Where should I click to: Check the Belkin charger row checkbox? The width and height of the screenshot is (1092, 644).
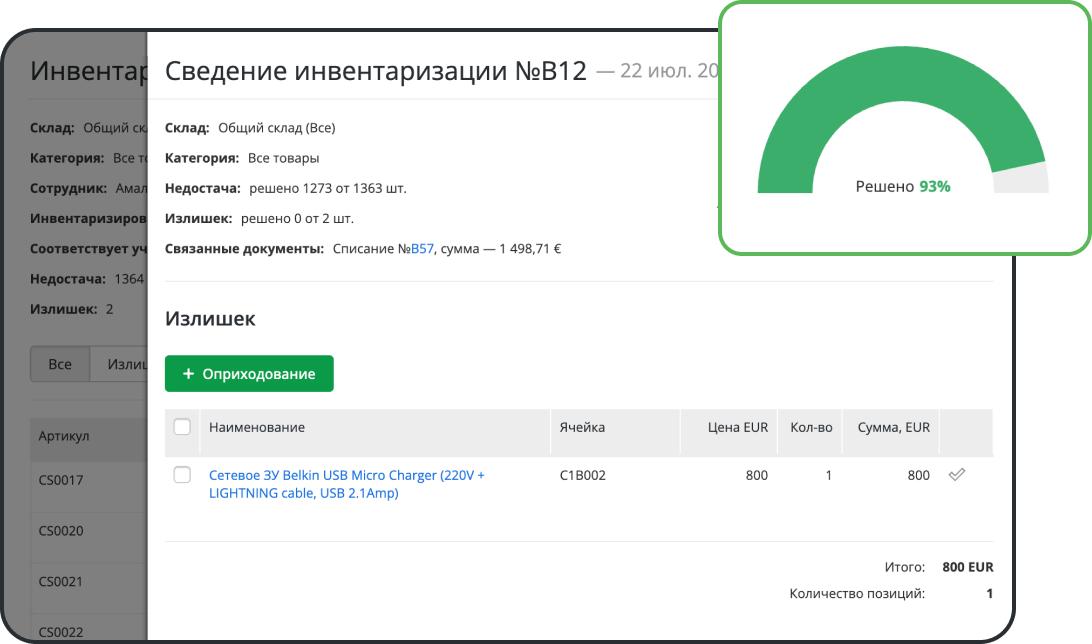[x=182, y=475]
